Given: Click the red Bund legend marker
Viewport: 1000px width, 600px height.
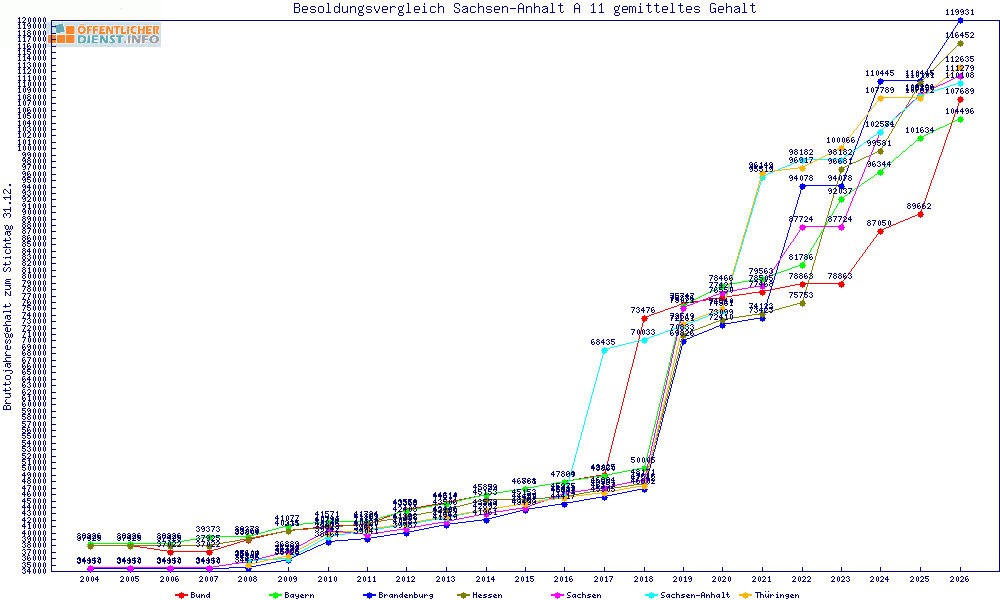Looking at the screenshot, I should [x=180, y=595].
